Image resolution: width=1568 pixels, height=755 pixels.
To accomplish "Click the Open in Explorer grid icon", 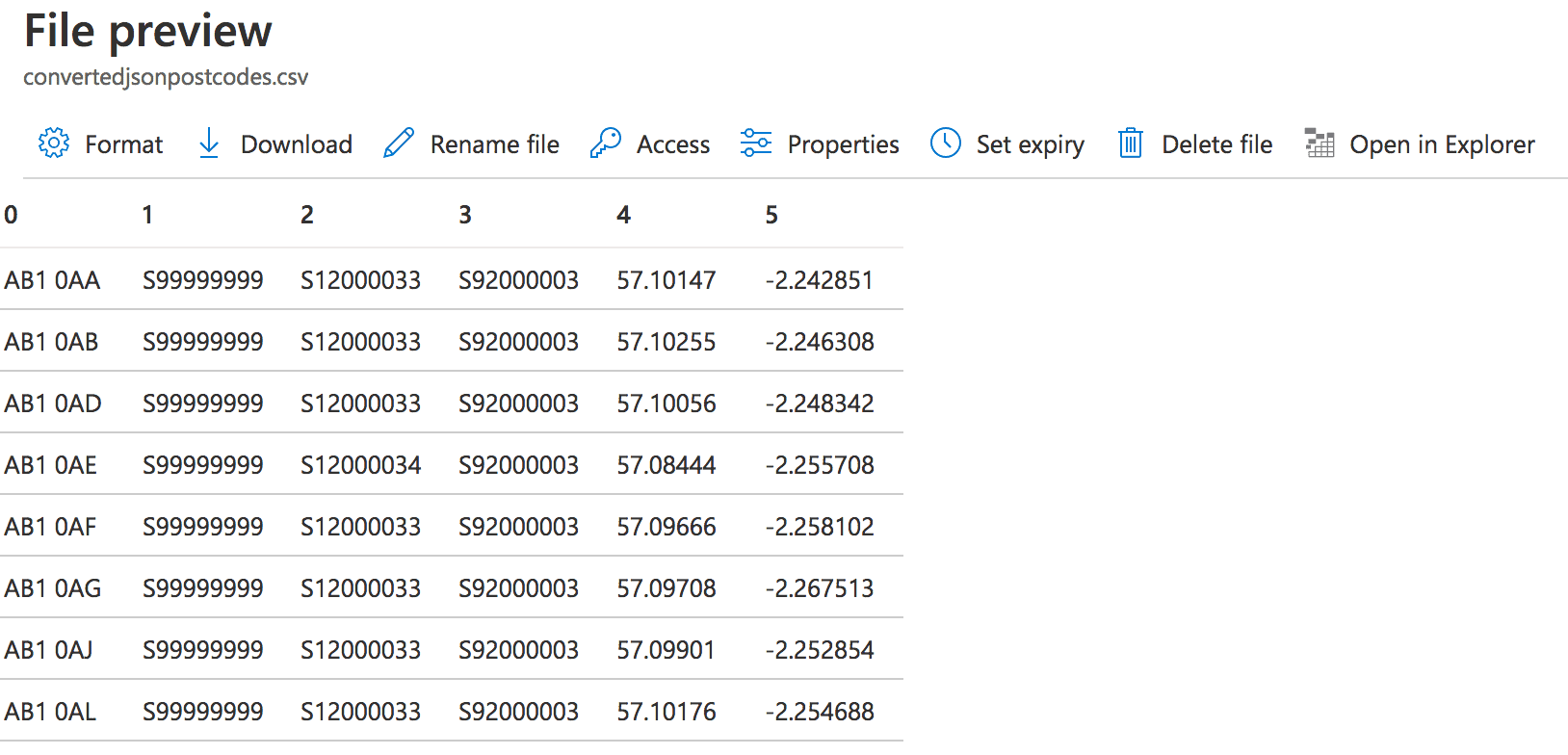I will [1320, 143].
